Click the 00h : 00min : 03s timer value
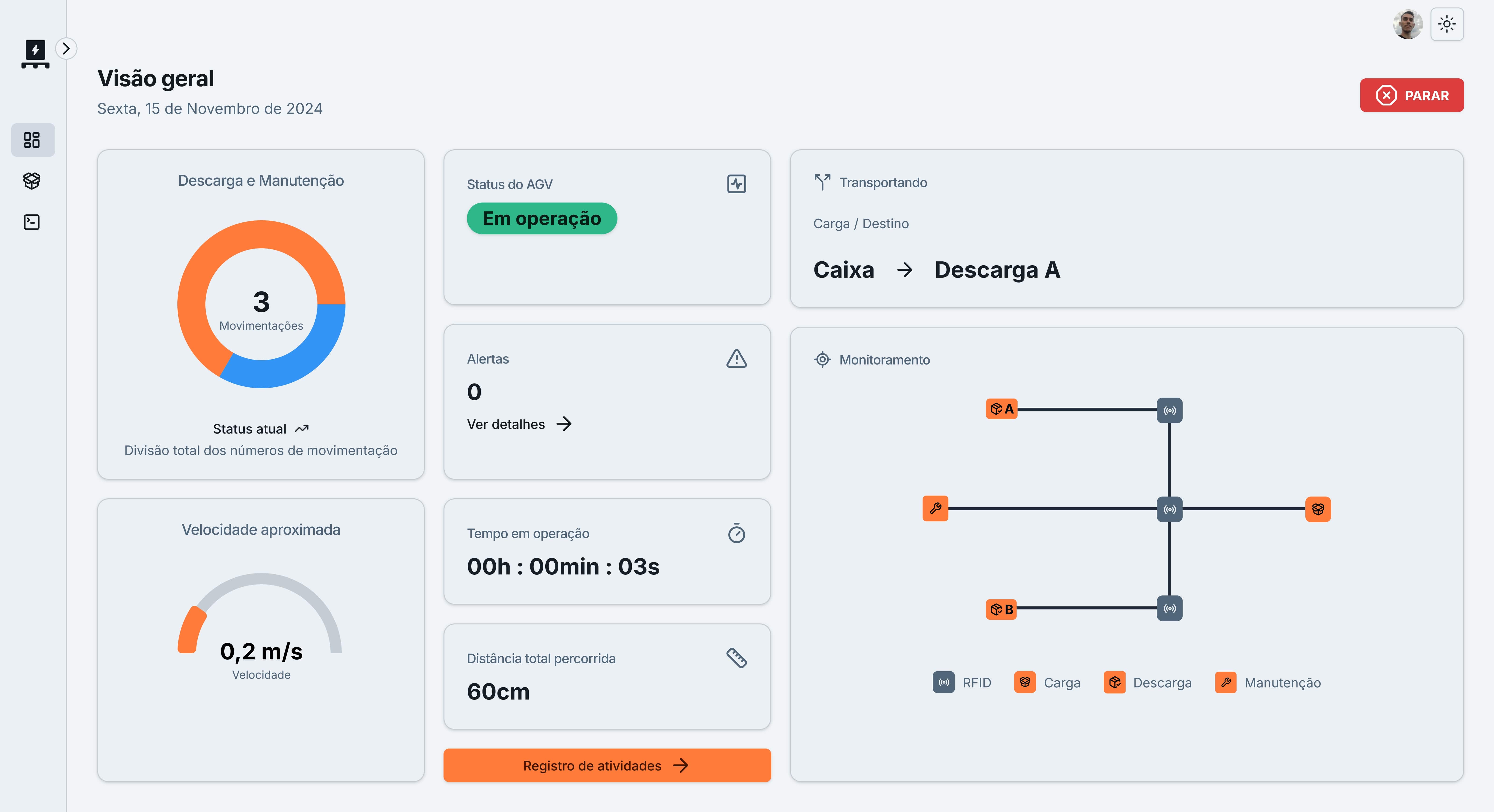The width and height of the screenshot is (1494, 812). click(563, 566)
